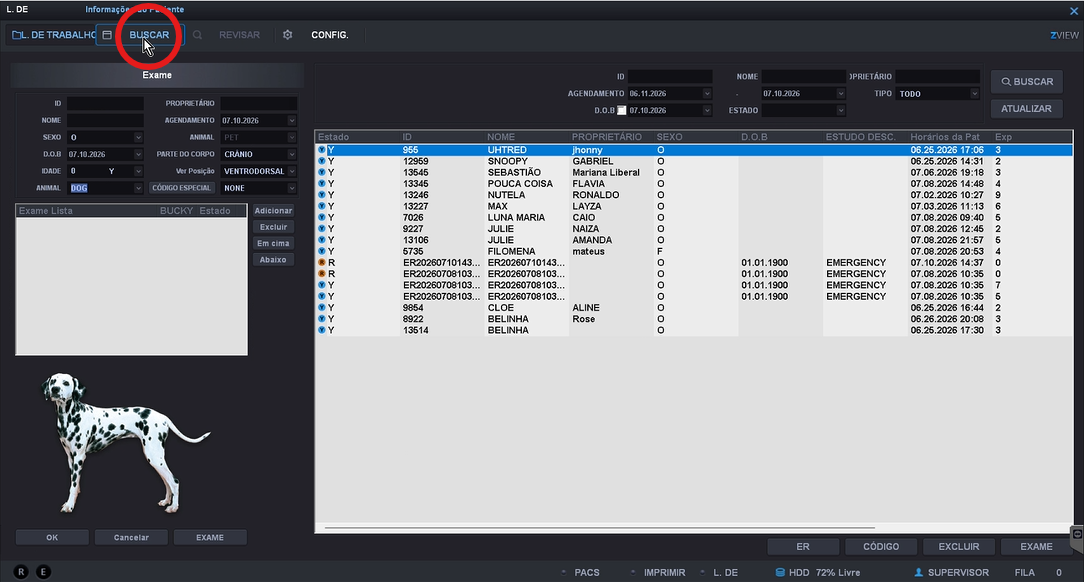Screen dimensions: 1084x582
Task: Switch to the REVISAR tab
Action: pos(239,35)
